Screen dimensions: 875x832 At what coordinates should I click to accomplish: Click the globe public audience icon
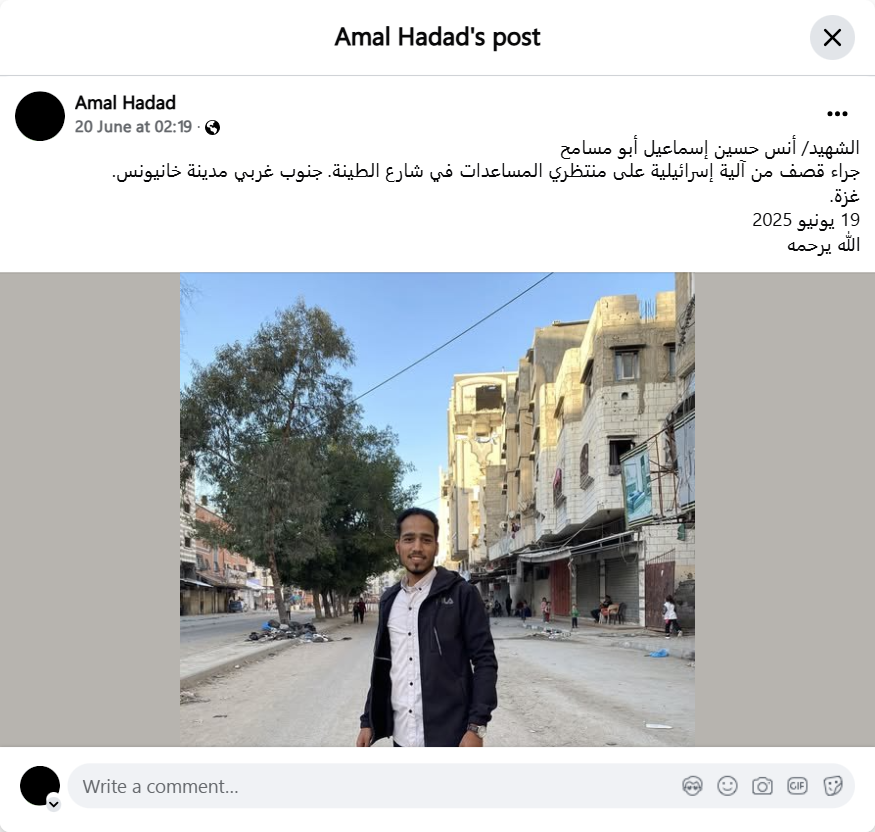pyautogui.click(x=212, y=128)
